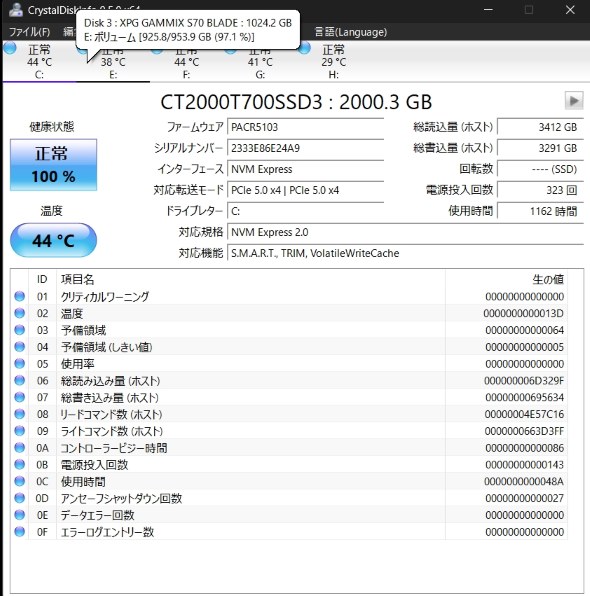Click the power on hours value 1162 時間

[x=540, y=211]
